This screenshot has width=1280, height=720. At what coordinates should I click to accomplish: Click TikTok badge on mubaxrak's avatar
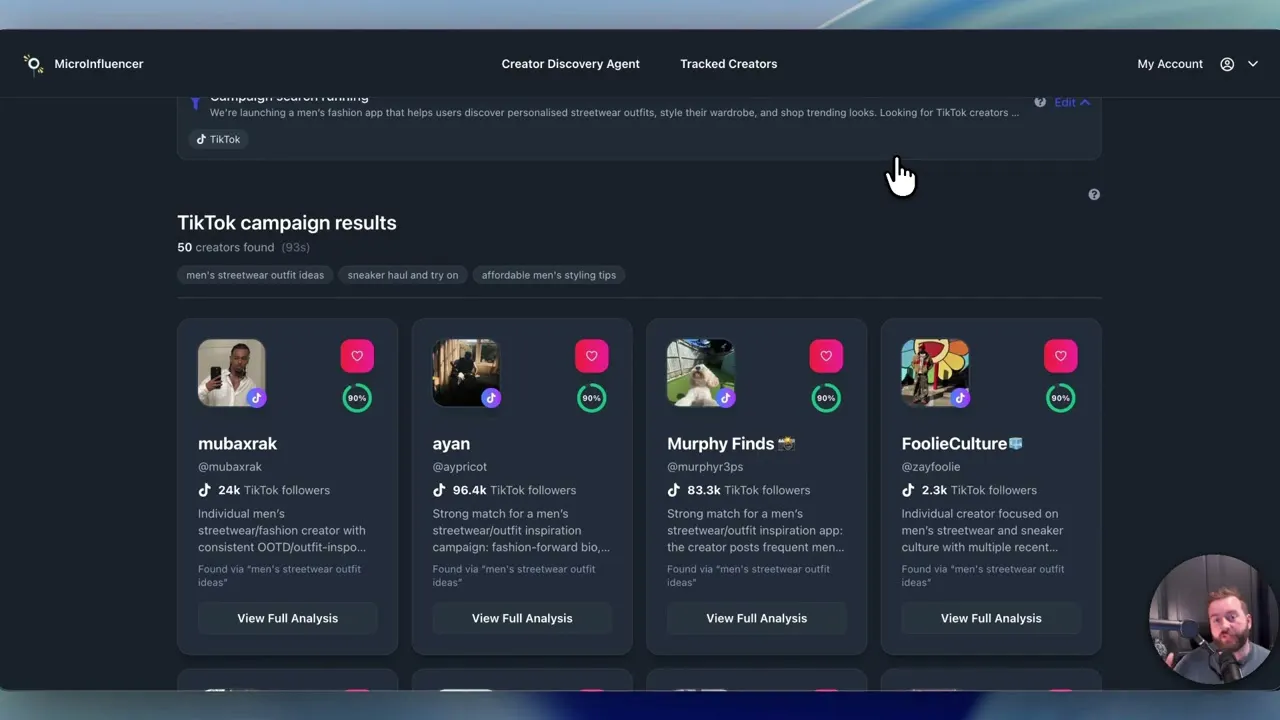257,397
